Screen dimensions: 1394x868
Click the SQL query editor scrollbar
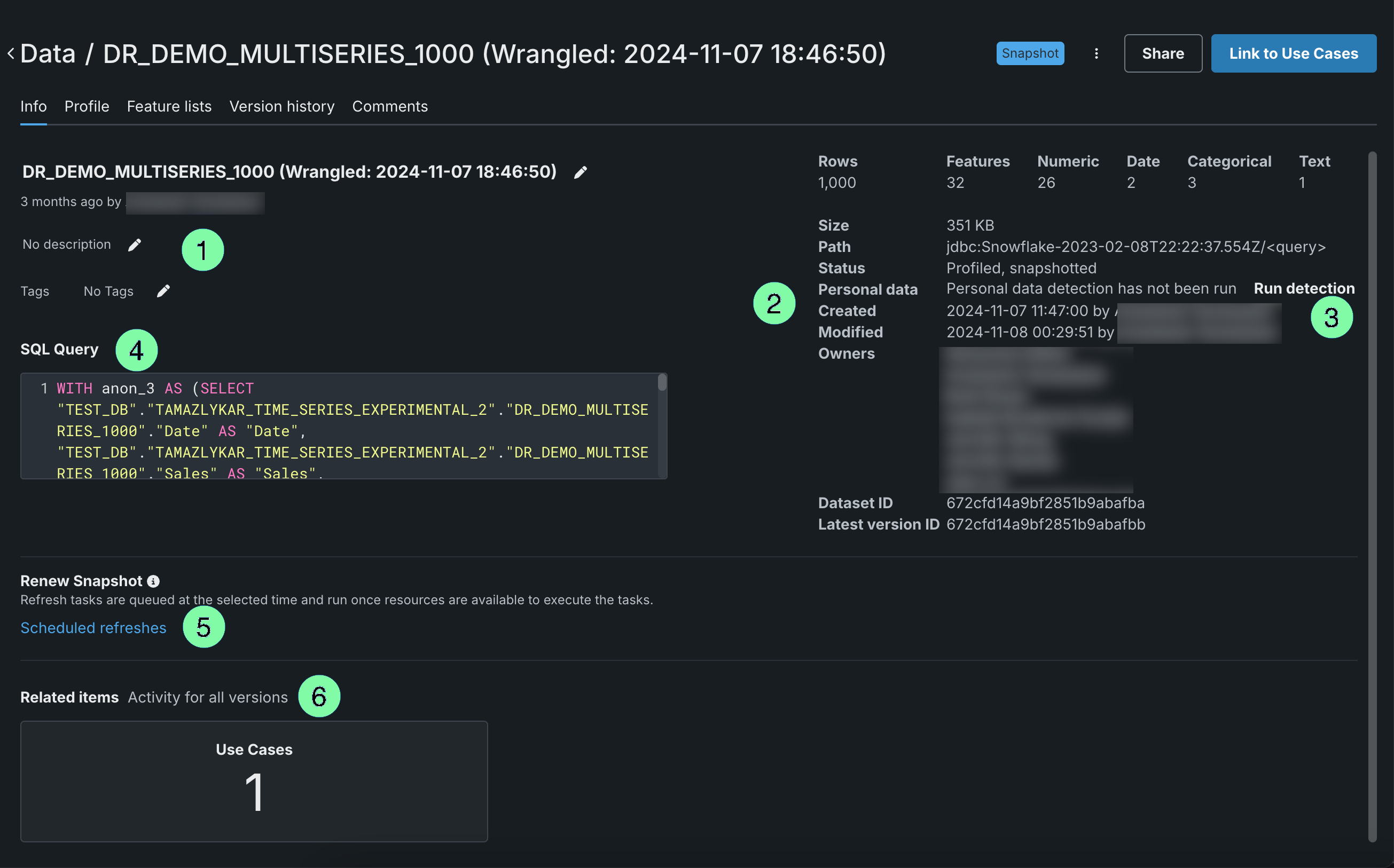662,383
